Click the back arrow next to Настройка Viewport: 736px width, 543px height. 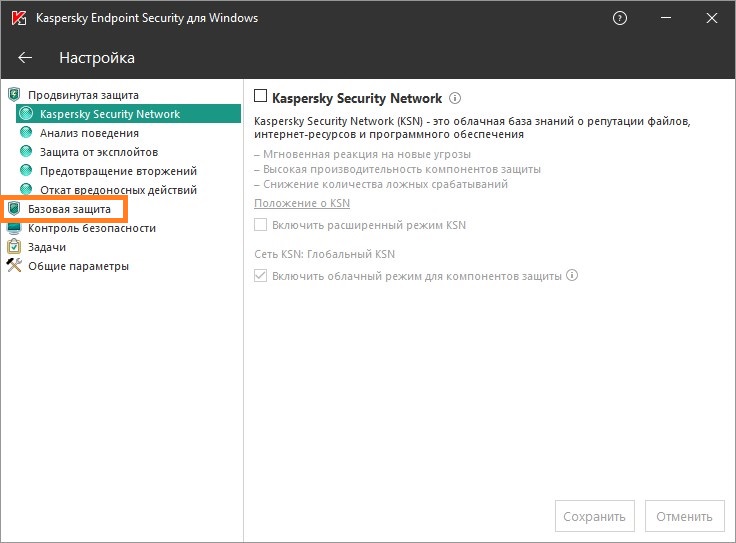[25, 58]
